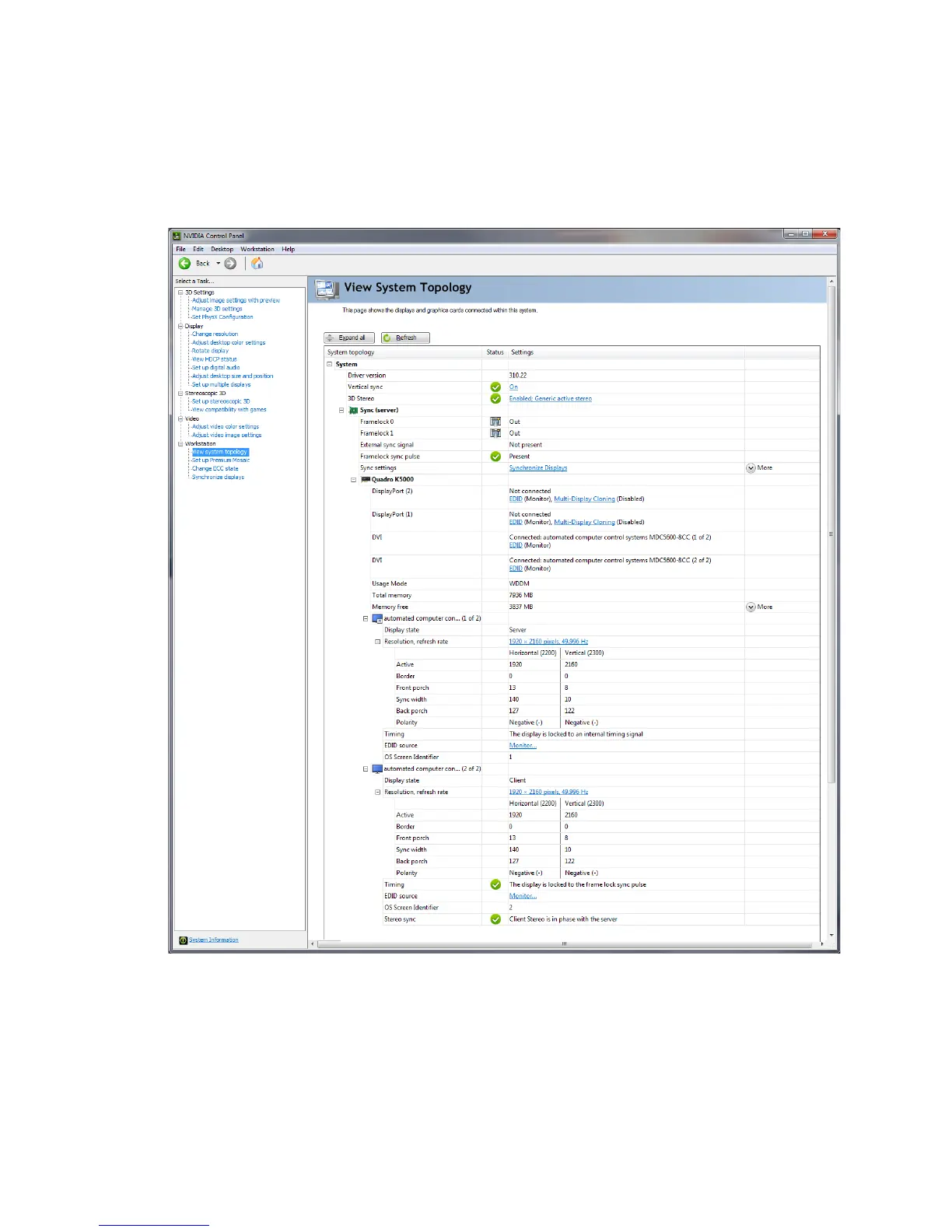Viewport: 952px width, 1232px height.
Task: Click the Refresh button
Action: (x=405, y=338)
